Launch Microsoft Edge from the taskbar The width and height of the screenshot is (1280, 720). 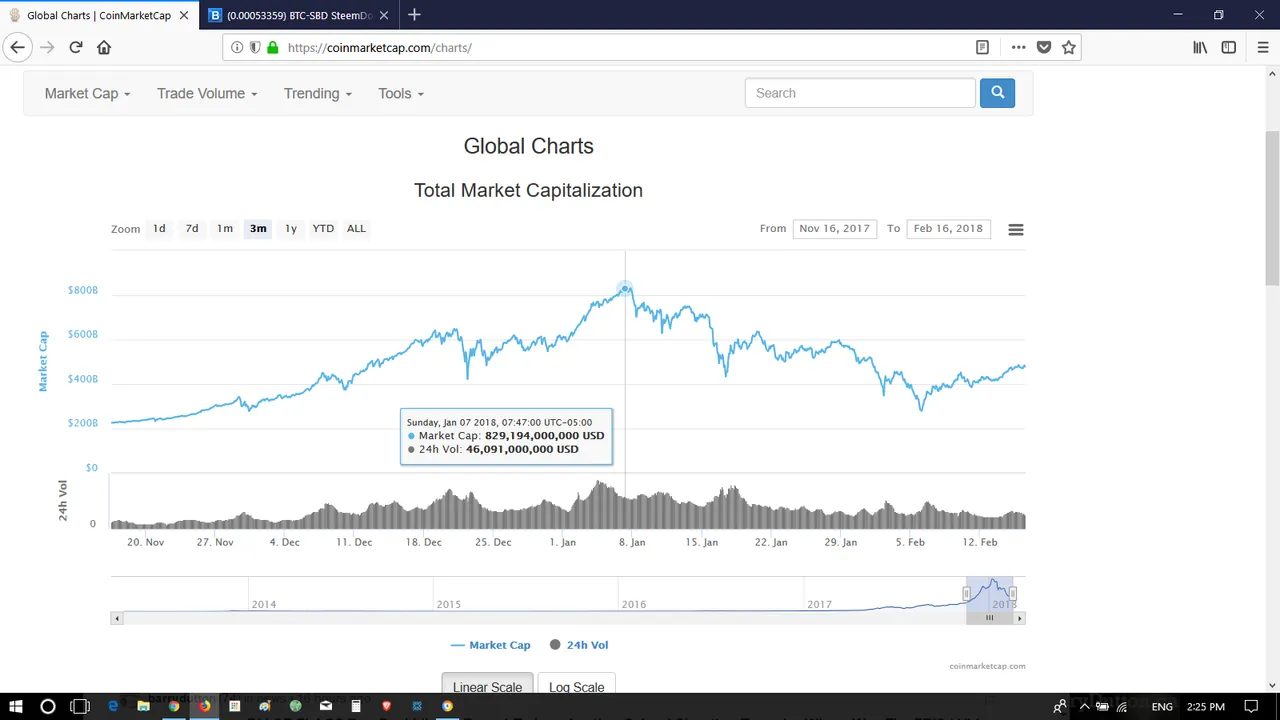tap(113, 706)
